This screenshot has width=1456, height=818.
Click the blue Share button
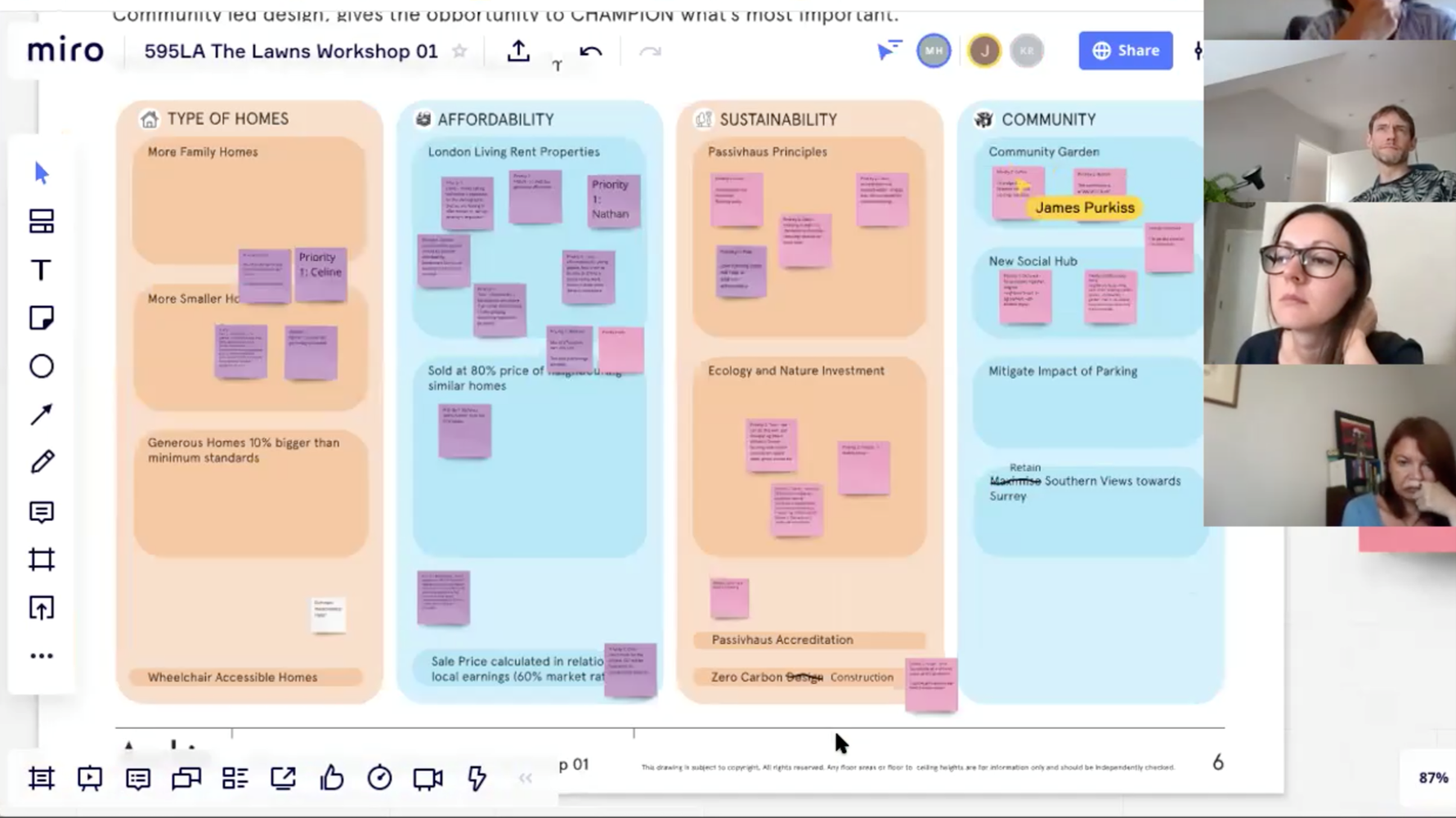point(1125,51)
